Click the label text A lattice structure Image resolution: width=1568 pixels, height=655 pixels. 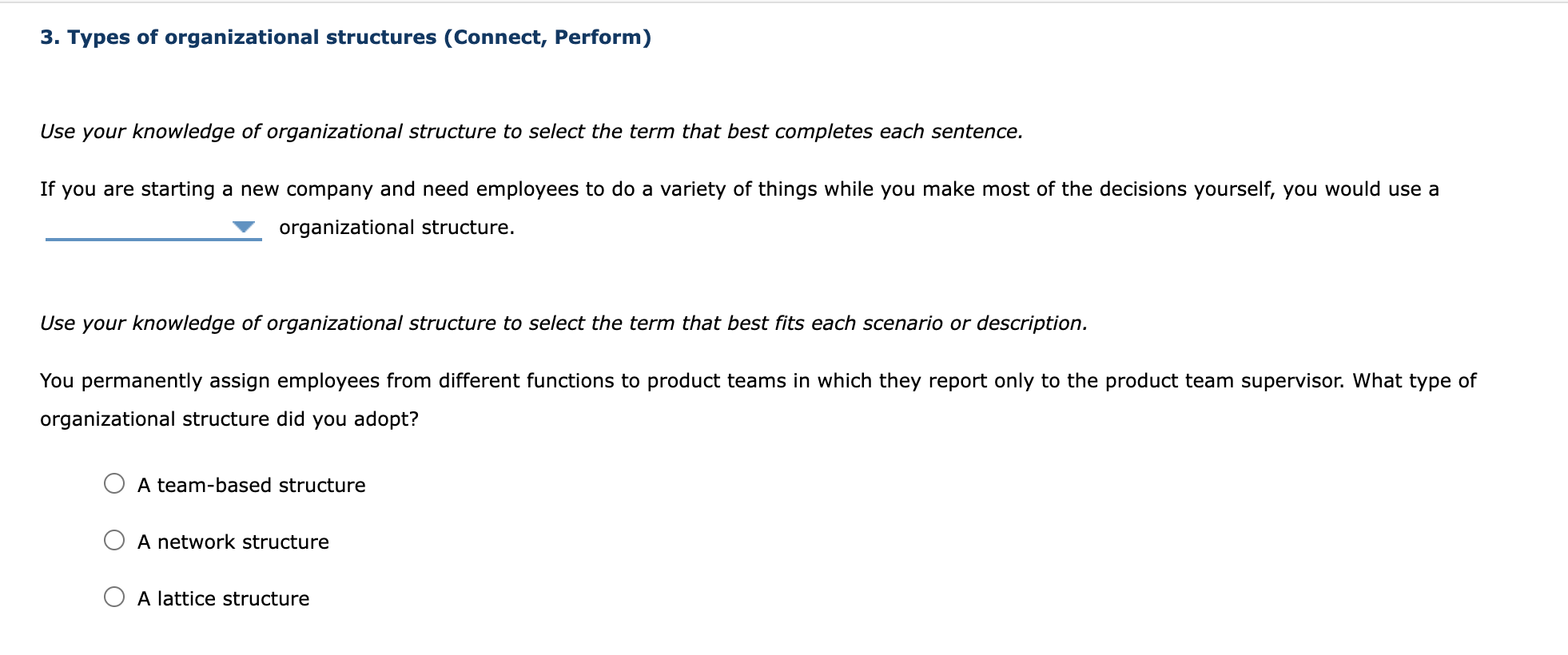point(223,598)
